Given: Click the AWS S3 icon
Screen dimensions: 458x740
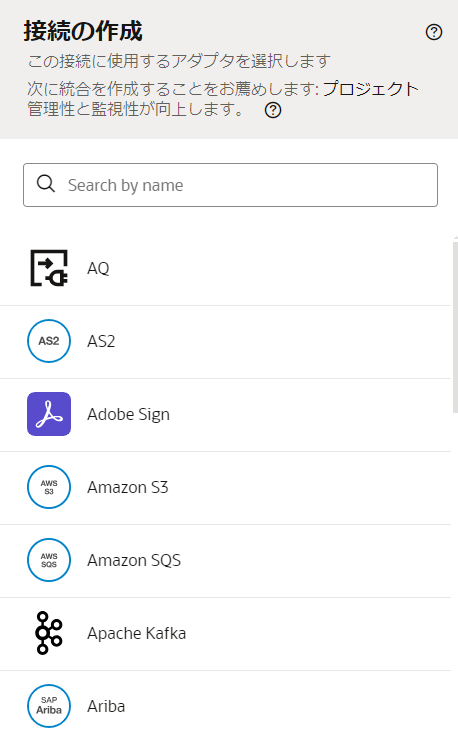Looking at the screenshot, I should 49,487.
